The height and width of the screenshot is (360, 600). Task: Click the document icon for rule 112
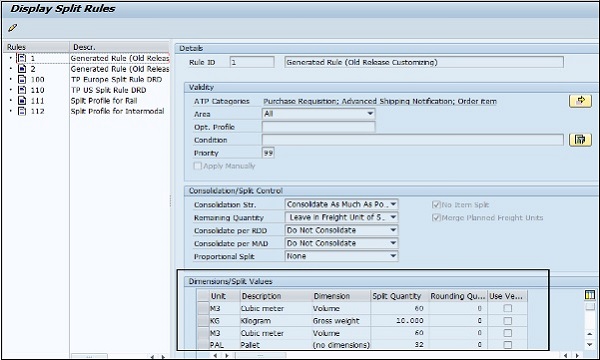click(x=22, y=111)
